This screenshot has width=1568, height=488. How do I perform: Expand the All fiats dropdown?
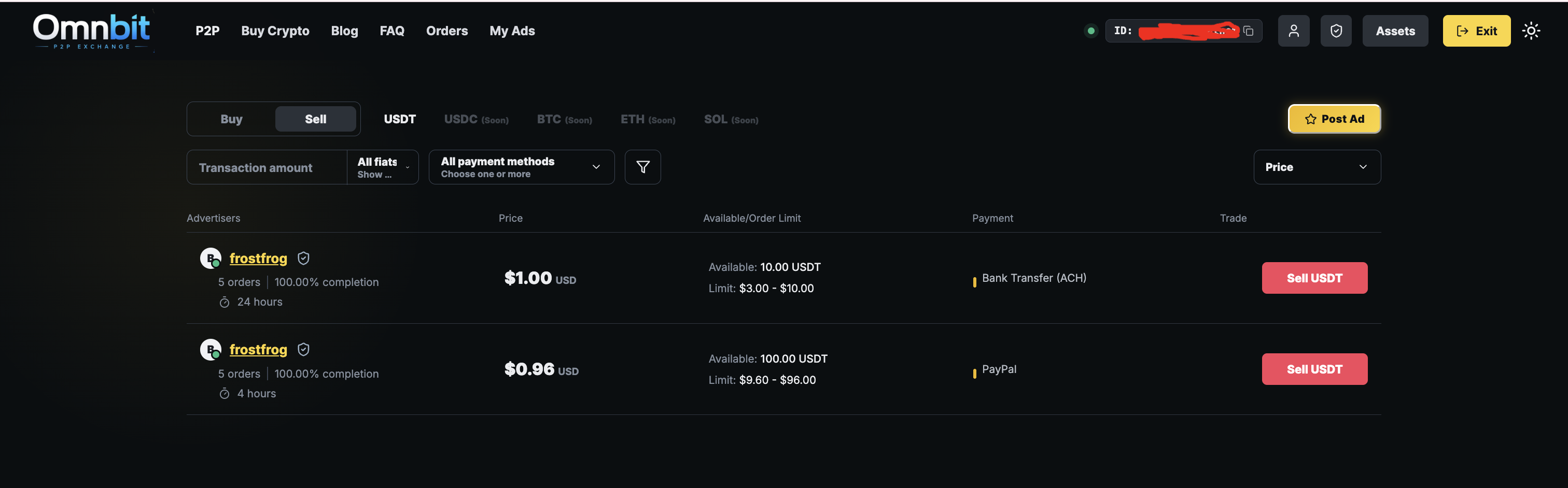click(383, 167)
